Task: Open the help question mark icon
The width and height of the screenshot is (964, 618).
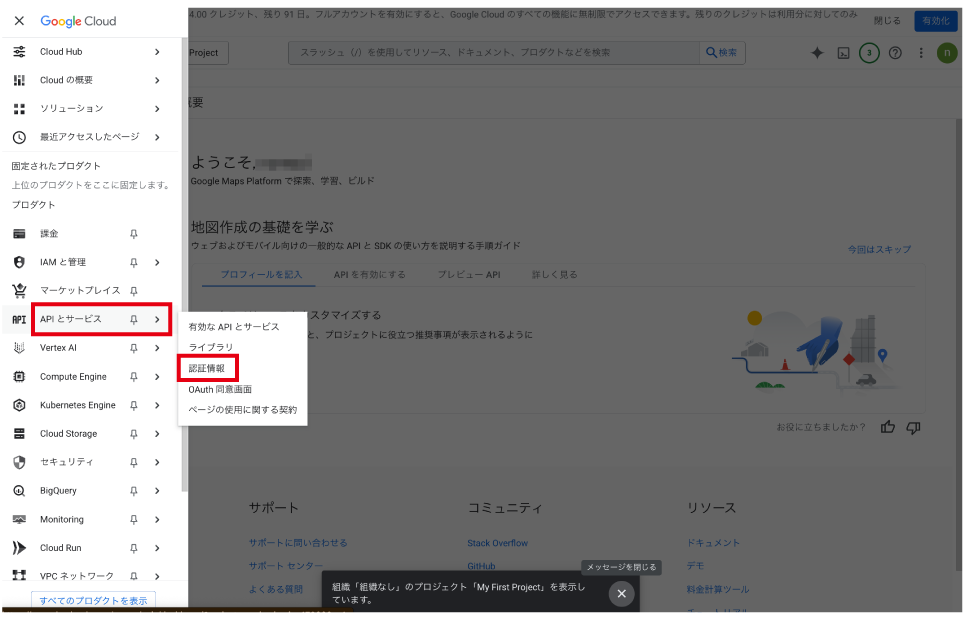Action: click(x=895, y=53)
